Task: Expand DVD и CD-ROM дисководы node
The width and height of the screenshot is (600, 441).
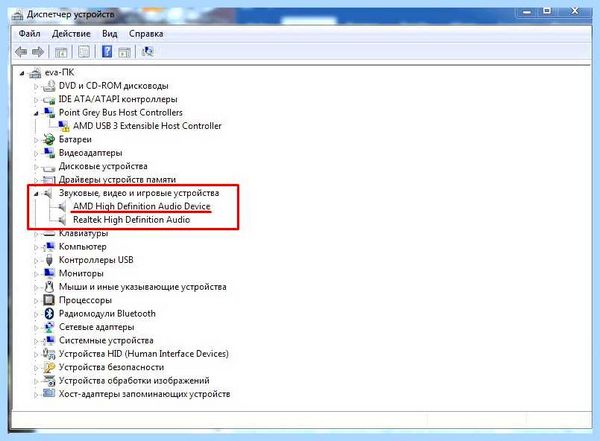Action: [x=36, y=87]
